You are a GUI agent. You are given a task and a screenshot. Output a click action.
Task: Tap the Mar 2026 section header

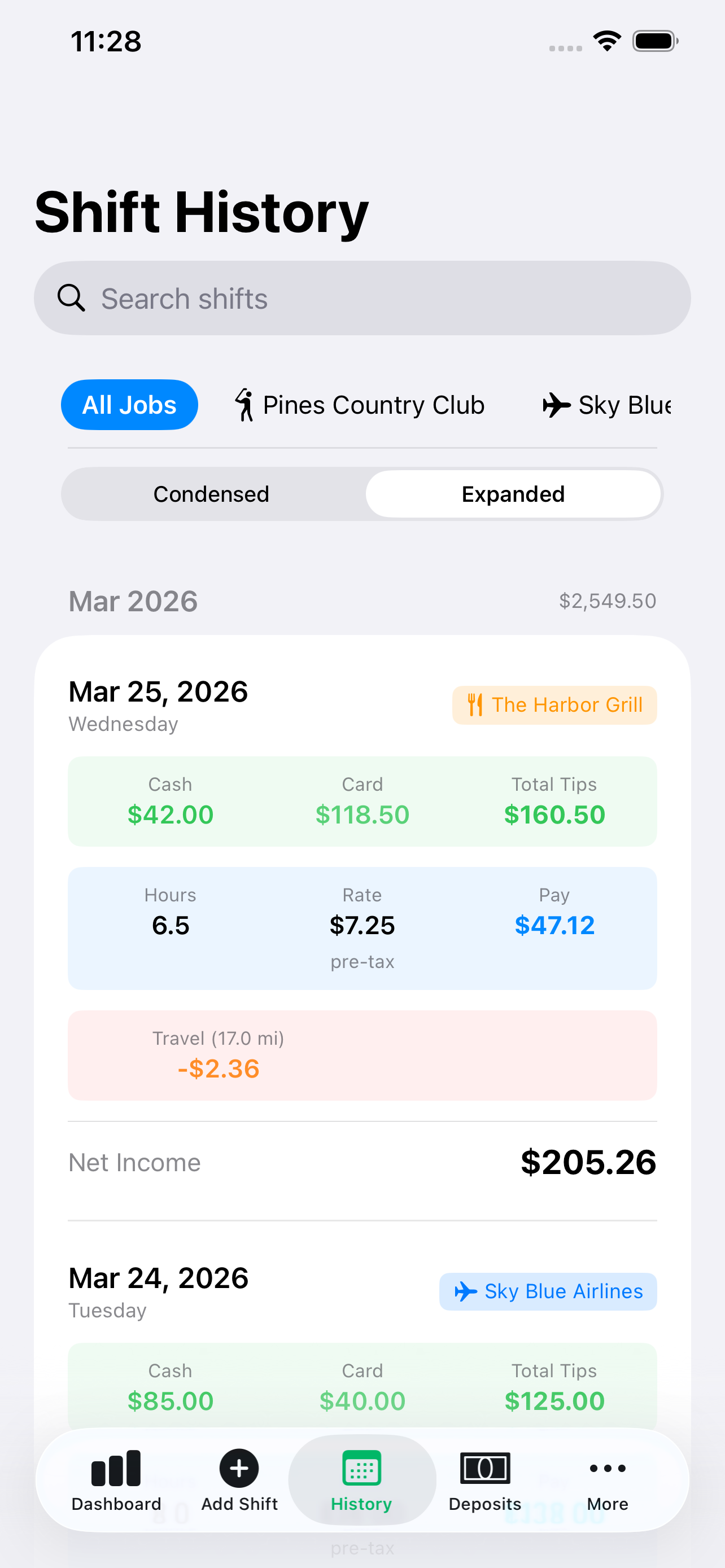133,601
